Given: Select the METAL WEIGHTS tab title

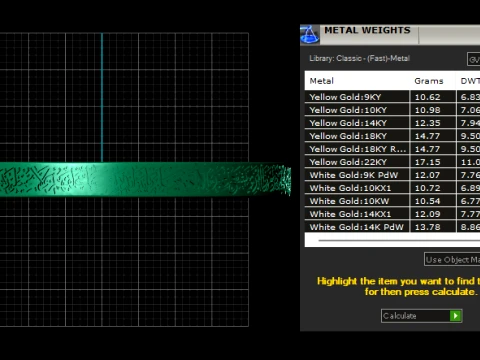Looking at the screenshot, I should (367, 30).
